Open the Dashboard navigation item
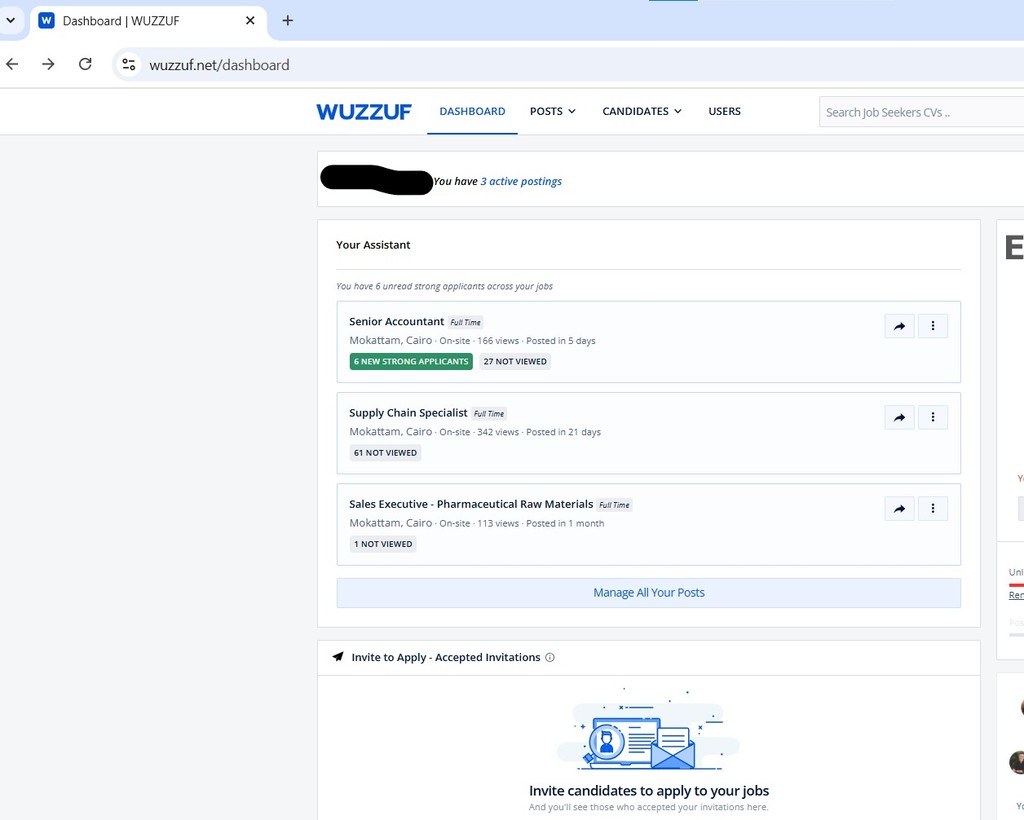 [472, 112]
